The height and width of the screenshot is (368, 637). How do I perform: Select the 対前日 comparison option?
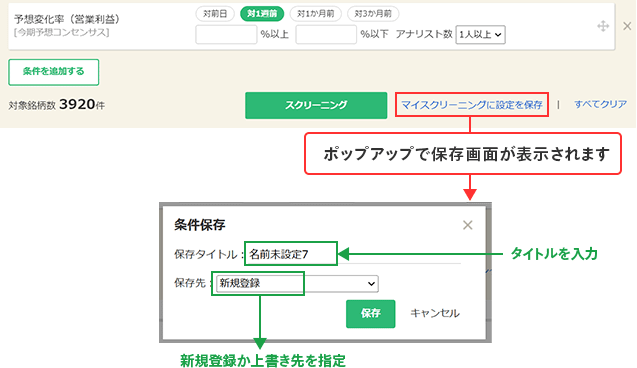pyautogui.click(x=215, y=14)
